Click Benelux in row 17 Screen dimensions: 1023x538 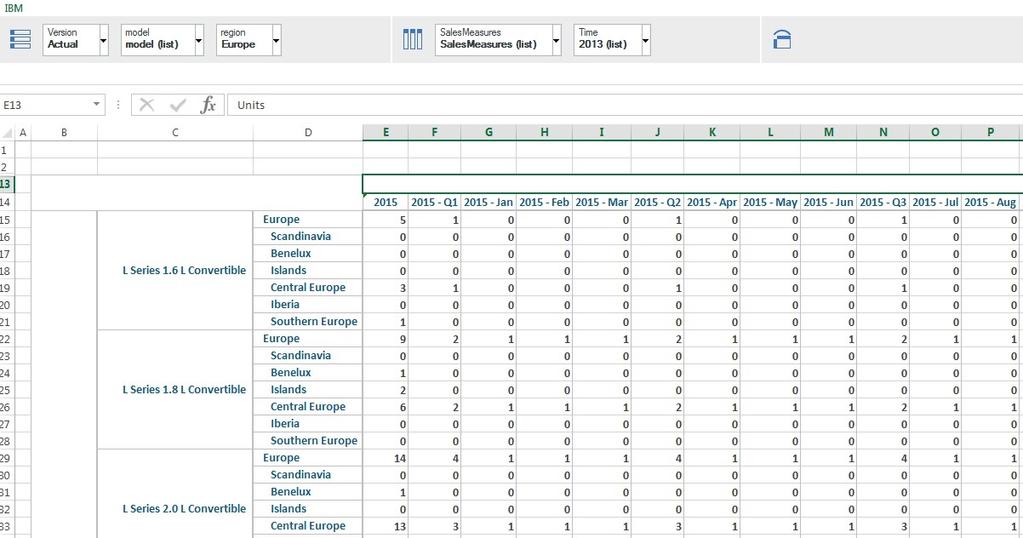(291, 254)
